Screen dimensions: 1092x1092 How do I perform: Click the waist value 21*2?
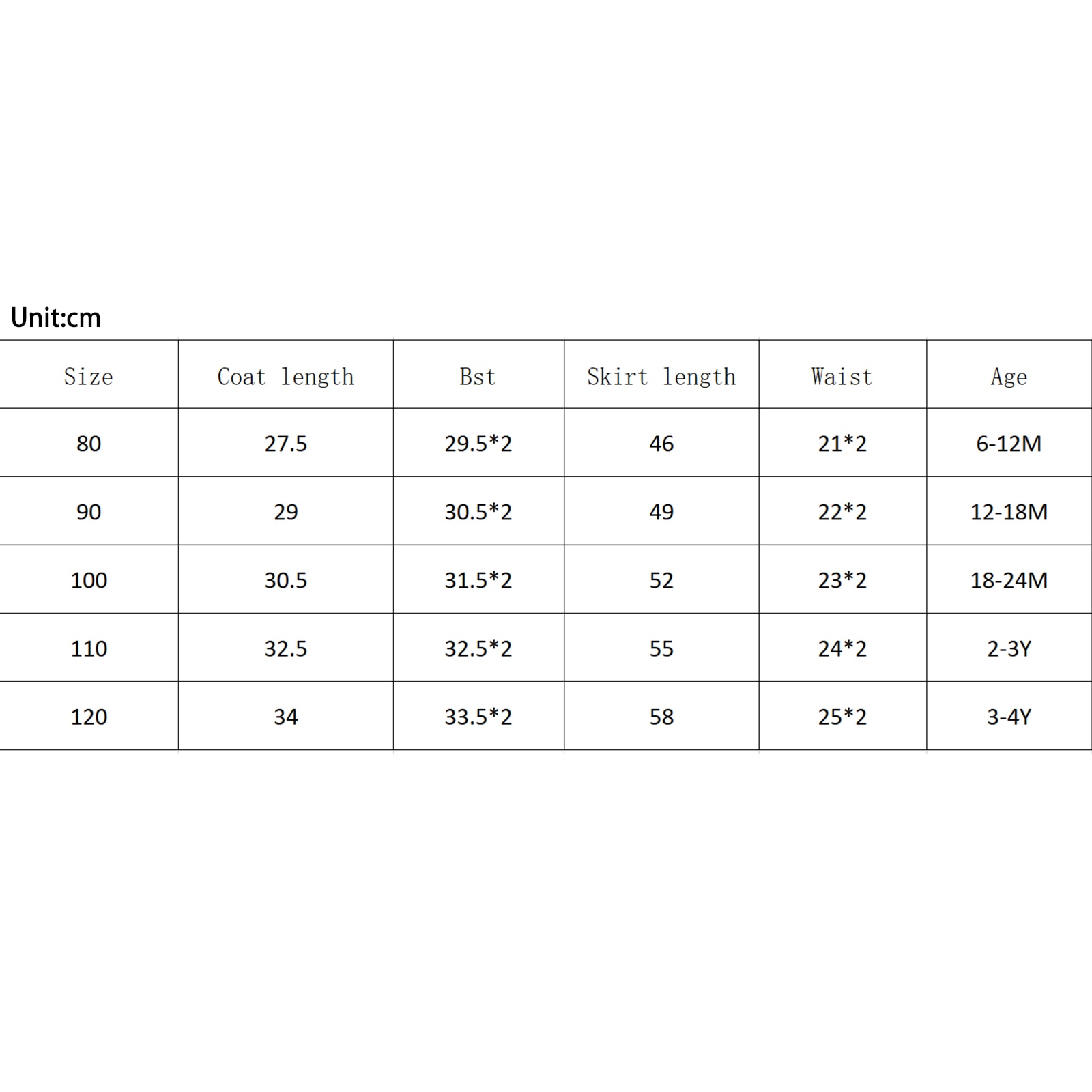click(842, 444)
